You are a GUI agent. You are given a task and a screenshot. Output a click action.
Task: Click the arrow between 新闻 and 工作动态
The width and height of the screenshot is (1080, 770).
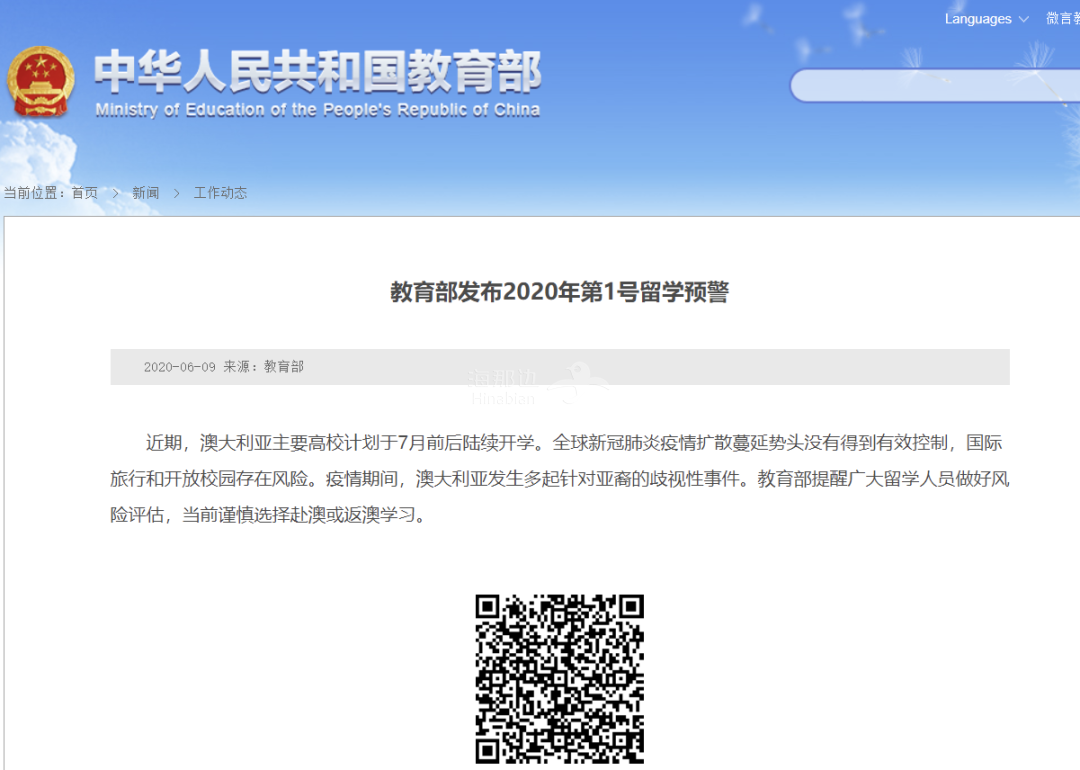pos(176,193)
